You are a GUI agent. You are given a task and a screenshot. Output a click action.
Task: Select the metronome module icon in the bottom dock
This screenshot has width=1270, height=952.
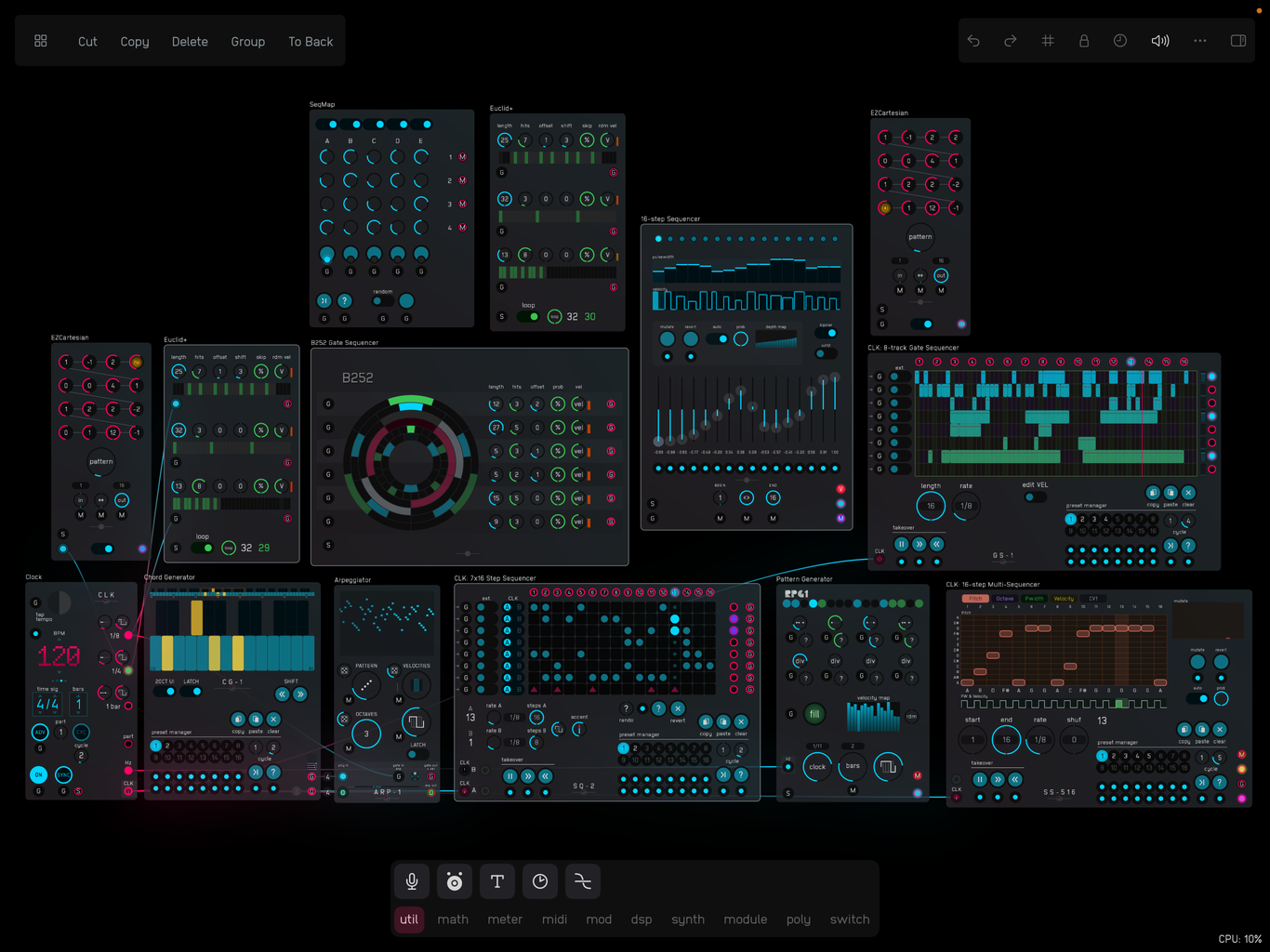pos(455,881)
